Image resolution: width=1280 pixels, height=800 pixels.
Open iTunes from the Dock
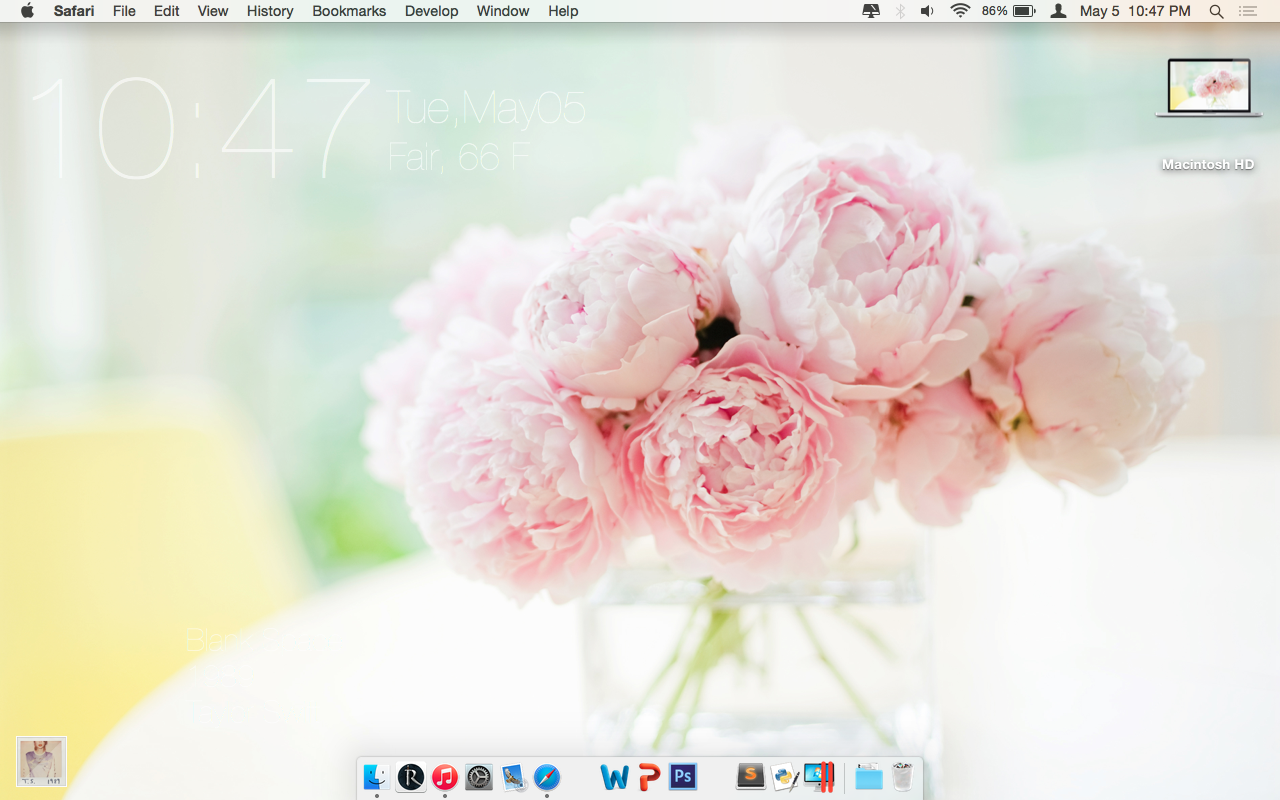point(445,777)
